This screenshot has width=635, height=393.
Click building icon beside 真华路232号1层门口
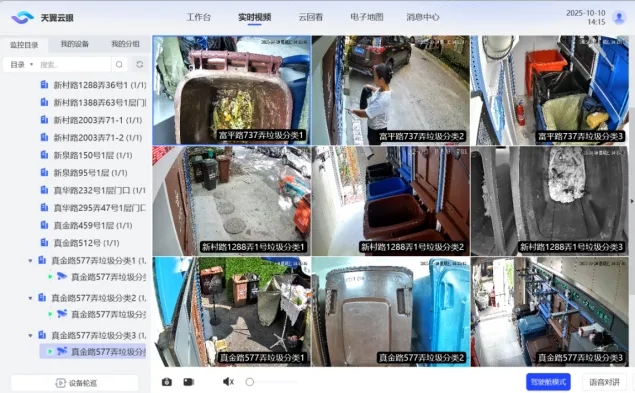pos(44,190)
